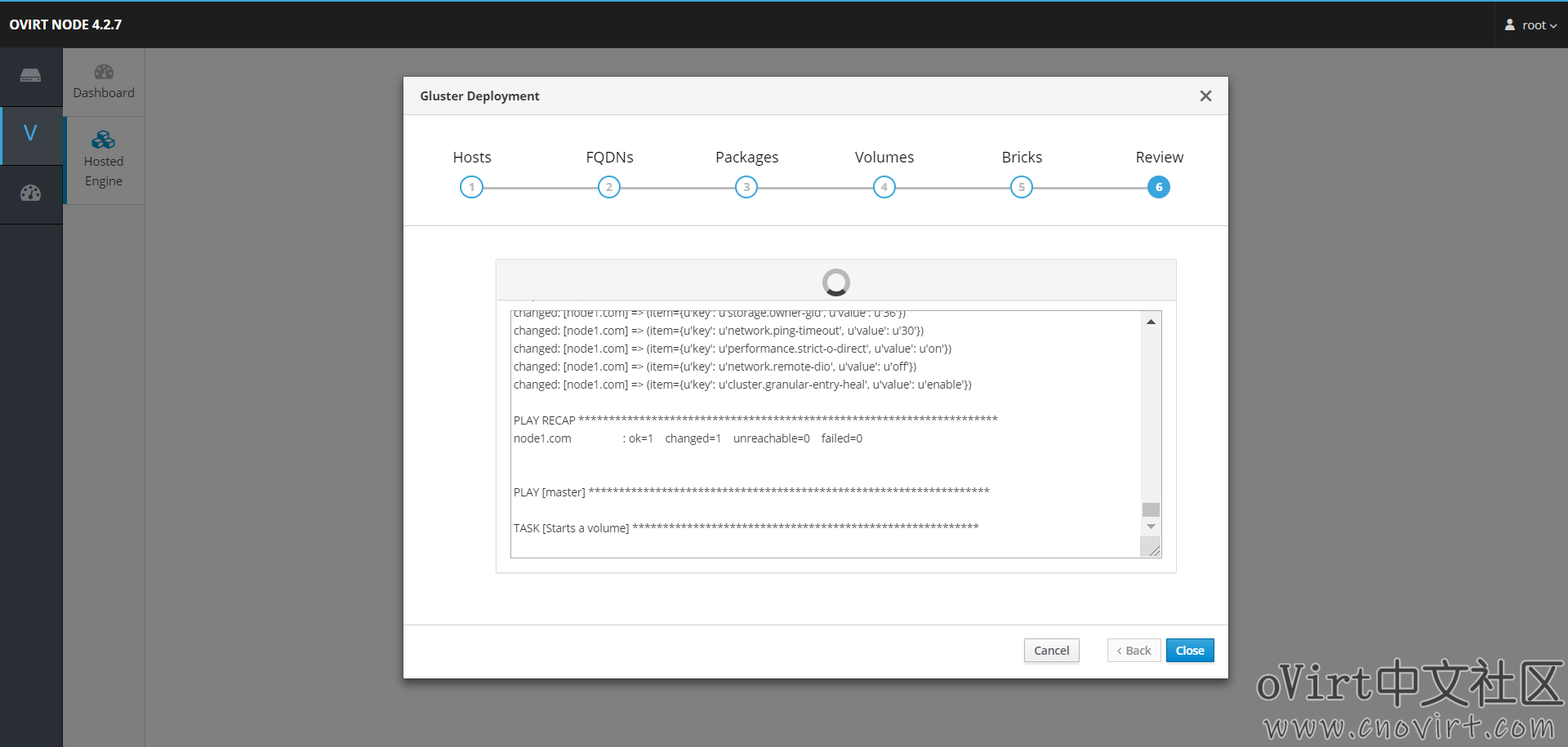
Task: Click the network.ping-timeout log line
Action: point(719,331)
